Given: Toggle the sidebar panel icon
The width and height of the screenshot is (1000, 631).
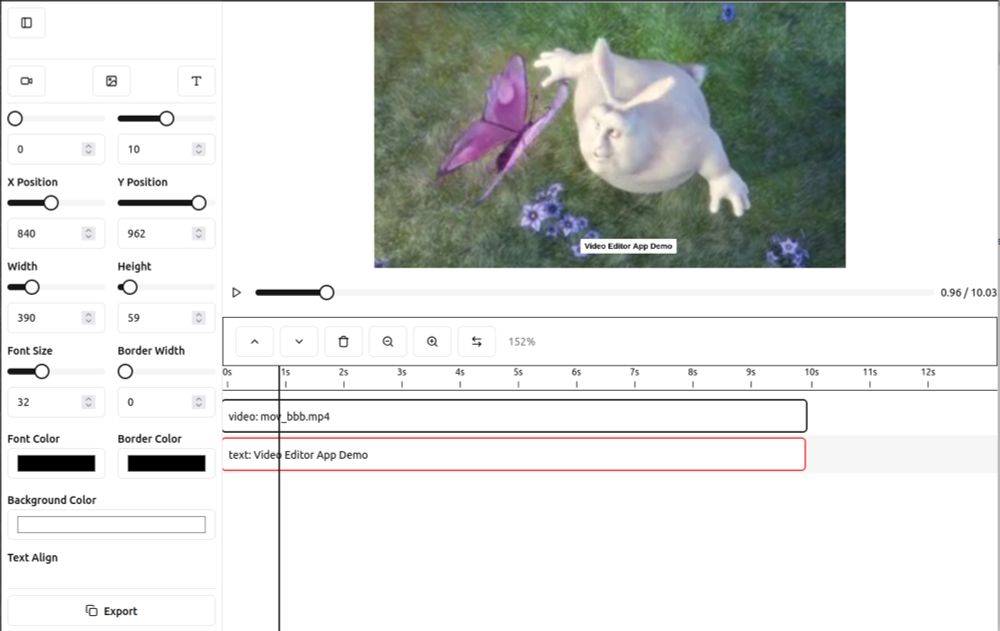Looking at the screenshot, I should pos(26,23).
